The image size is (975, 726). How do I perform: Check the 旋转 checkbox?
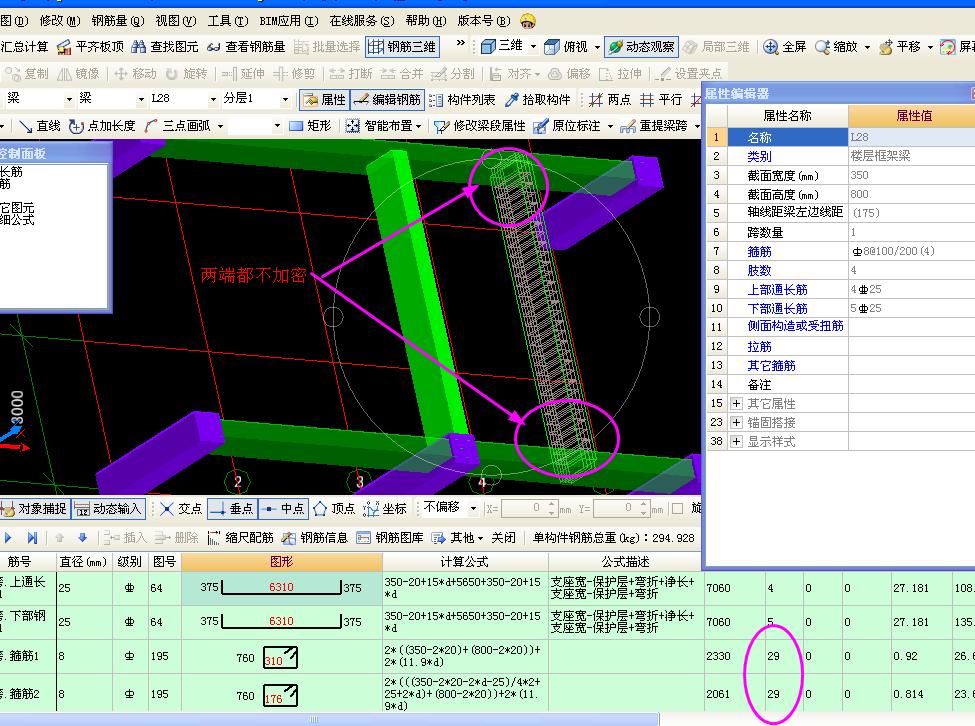click(678, 508)
